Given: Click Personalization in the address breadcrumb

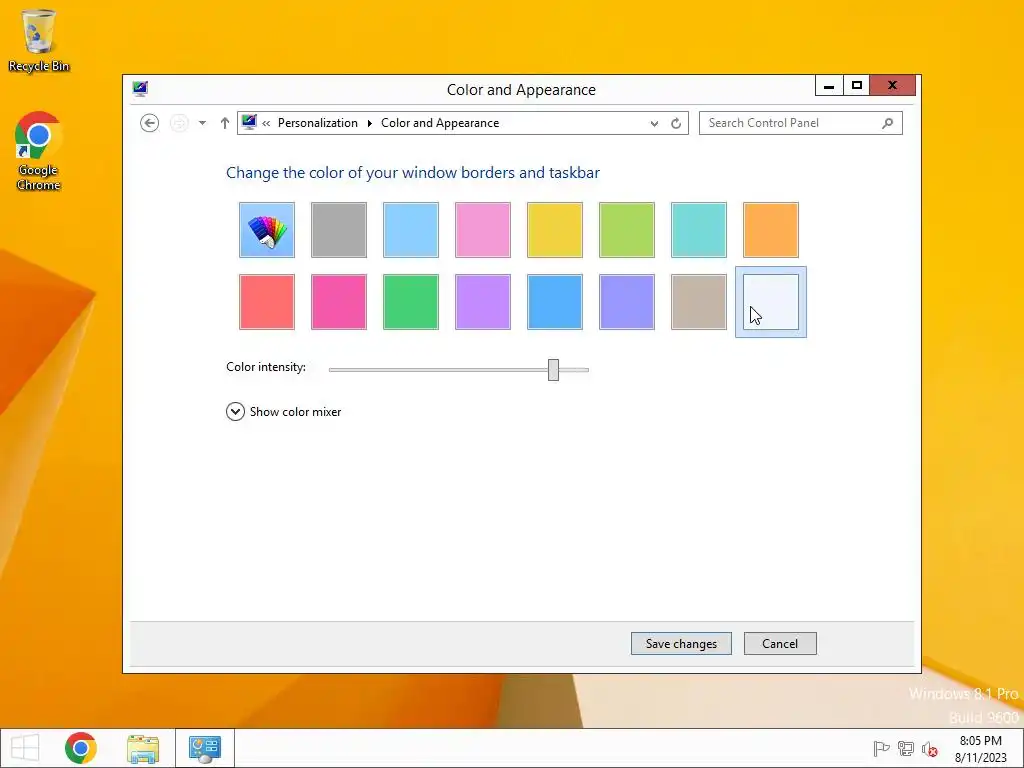Looking at the screenshot, I should click(317, 123).
